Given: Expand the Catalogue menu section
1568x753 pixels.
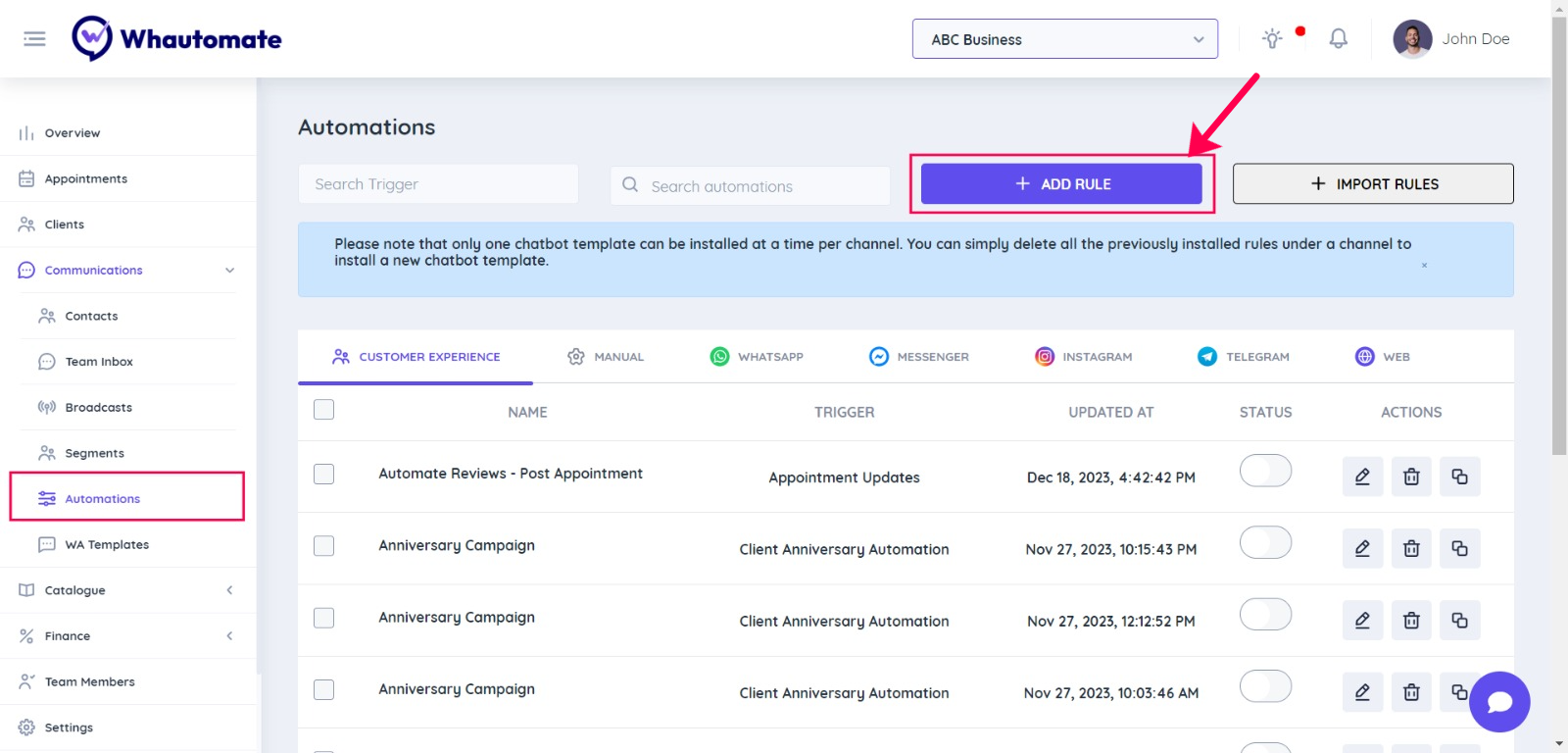Looking at the screenshot, I should tap(229, 590).
